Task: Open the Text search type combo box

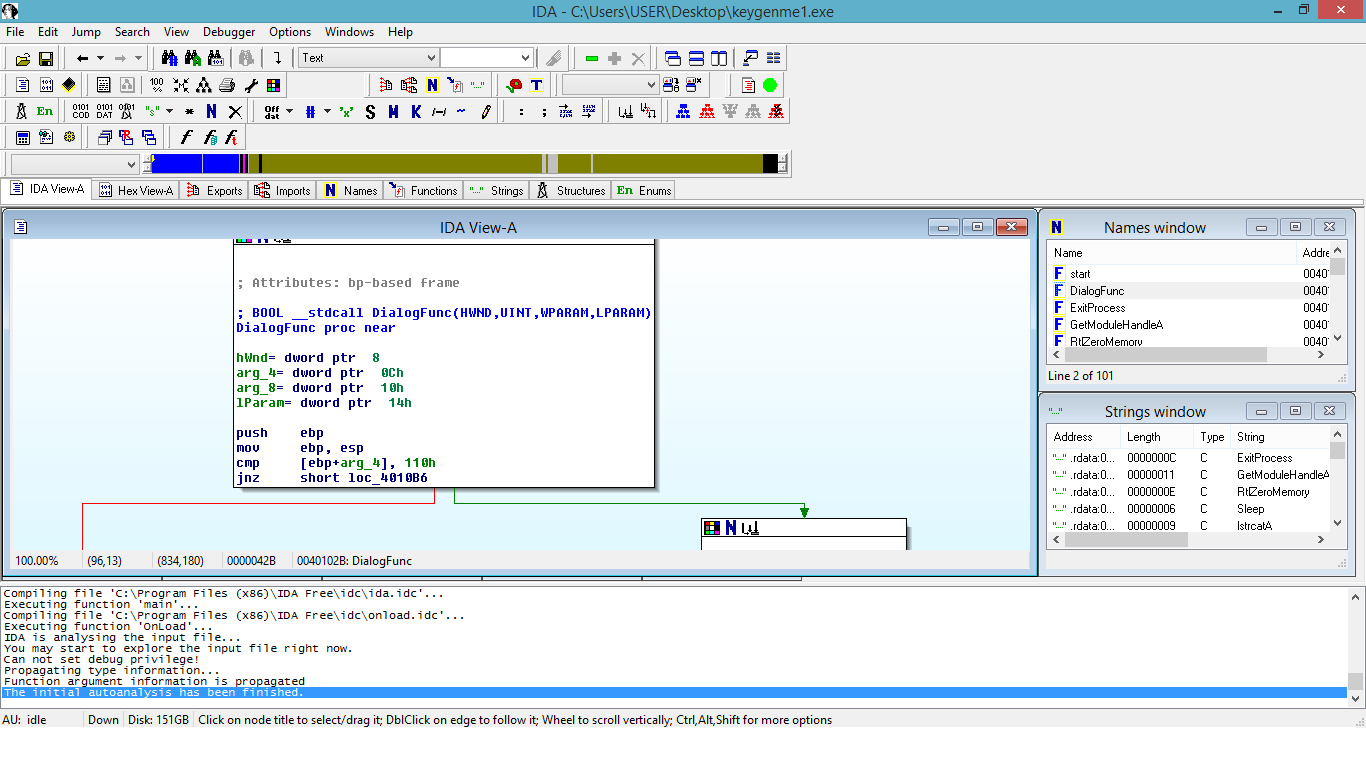Action: (x=369, y=58)
